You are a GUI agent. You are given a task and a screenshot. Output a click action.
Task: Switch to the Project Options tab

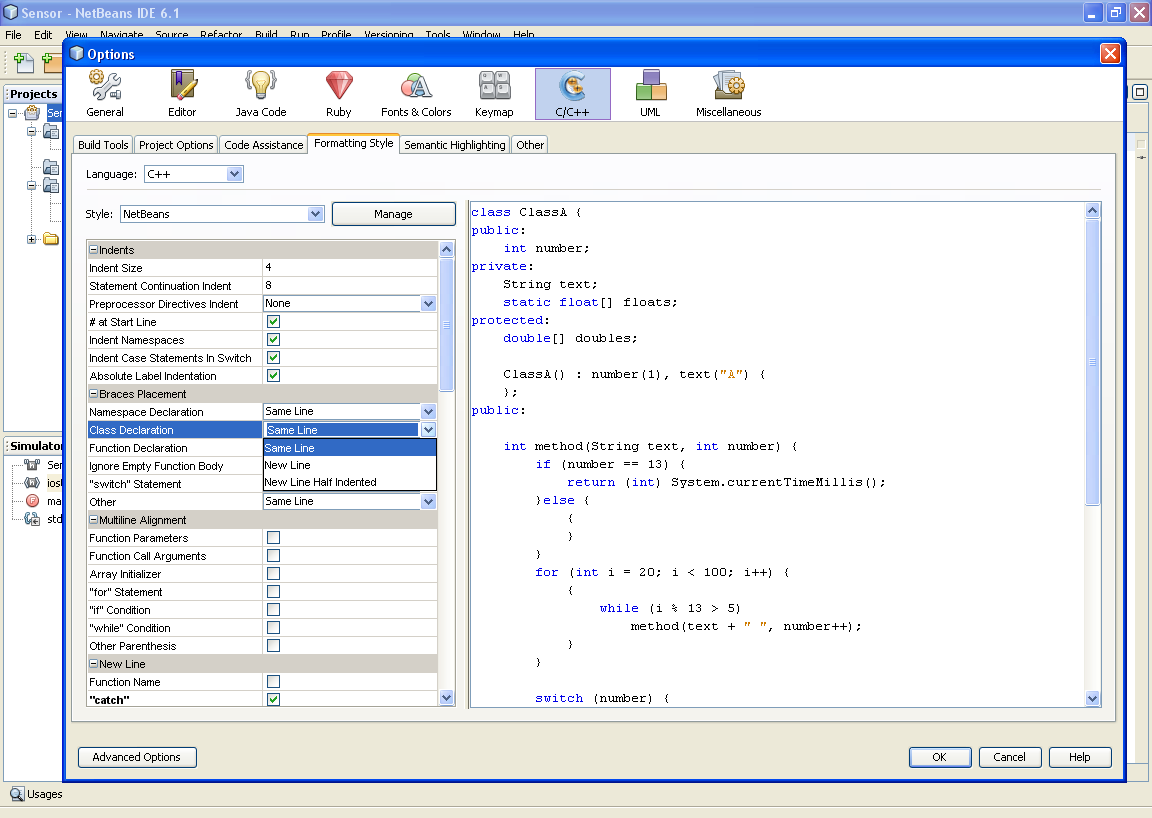[176, 145]
